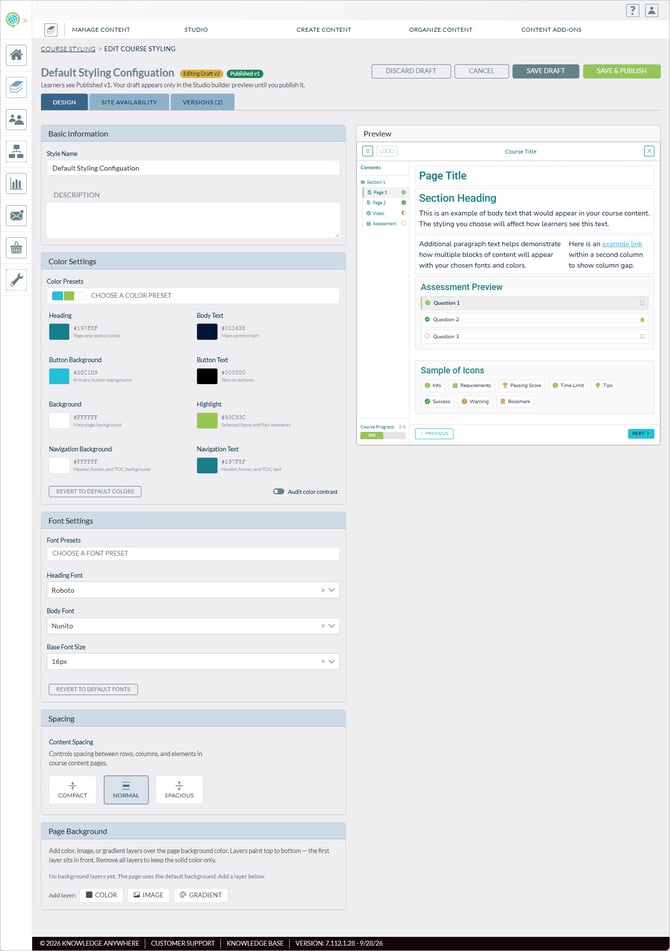The width and height of the screenshot is (670, 951).
Task: Clear the Roboto heading font selection
Action: pos(323,590)
